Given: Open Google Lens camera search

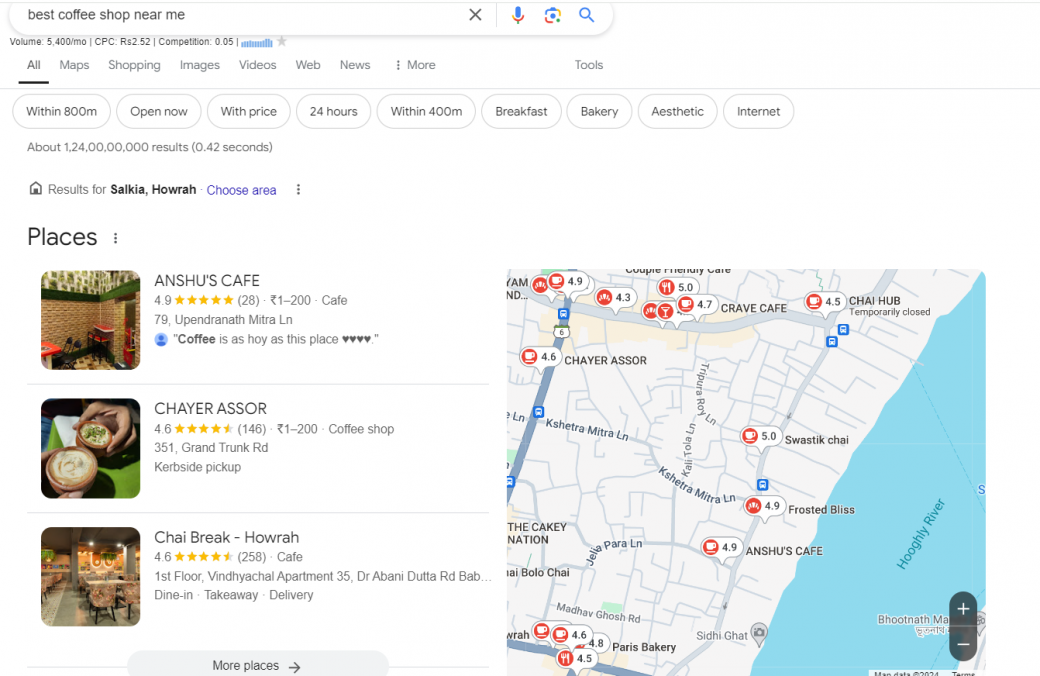Looking at the screenshot, I should [x=552, y=15].
